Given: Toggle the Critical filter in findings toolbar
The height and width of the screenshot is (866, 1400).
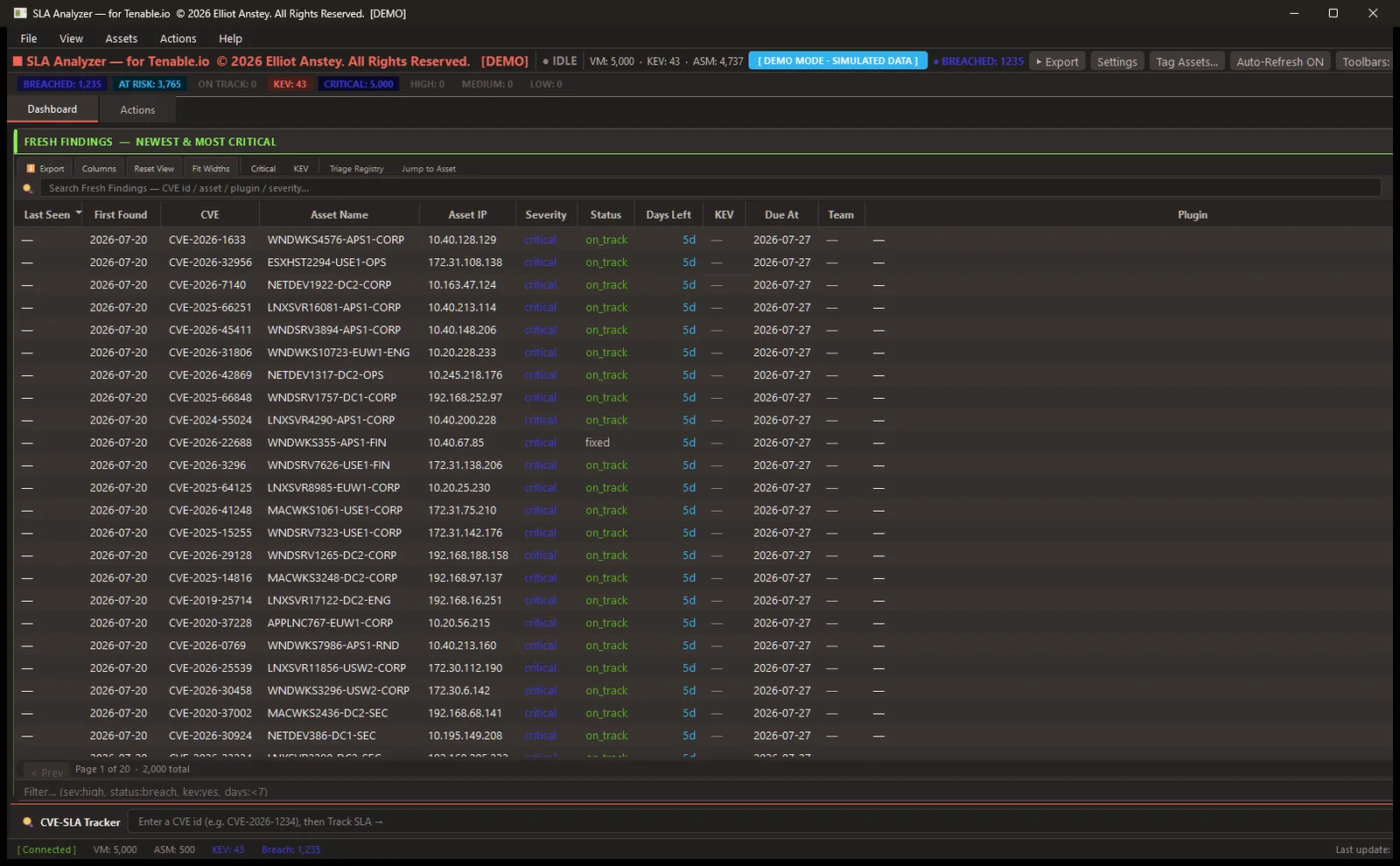Looking at the screenshot, I should coord(262,168).
